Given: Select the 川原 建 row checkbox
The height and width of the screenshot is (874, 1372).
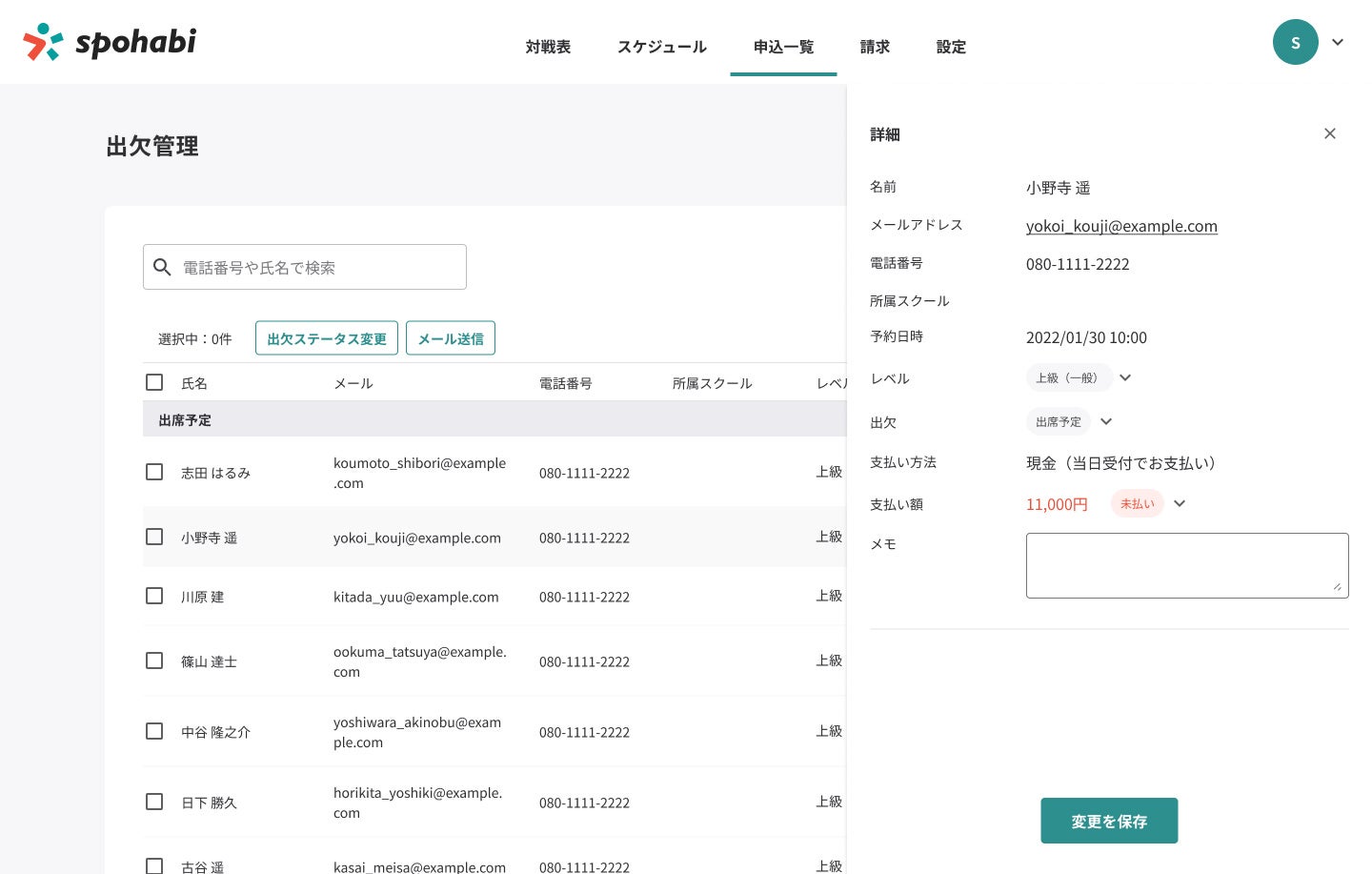Looking at the screenshot, I should pos(154,596).
